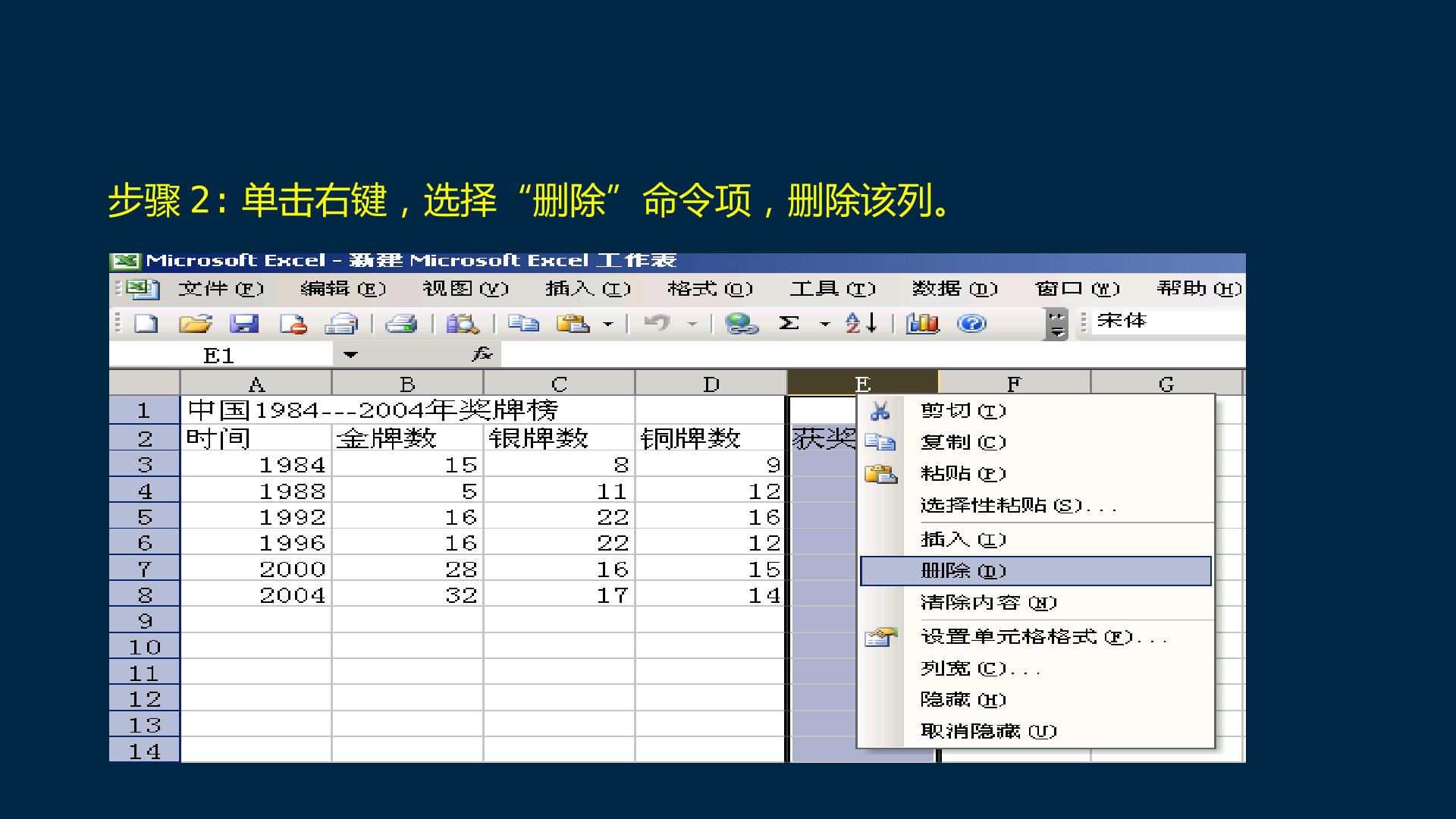Choose 复制(C) from the context menu
This screenshot has height=819, width=1456.
1036,442
